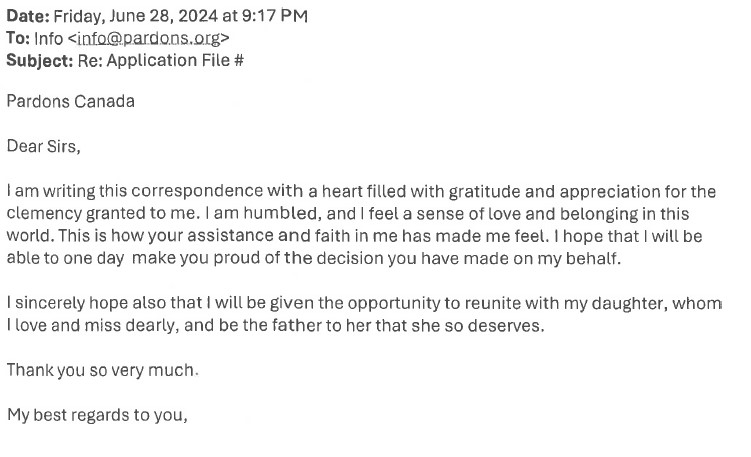The width and height of the screenshot is (751, 457).
Task: Click the "Thank you so very much." line
Action: coord(102,371)
